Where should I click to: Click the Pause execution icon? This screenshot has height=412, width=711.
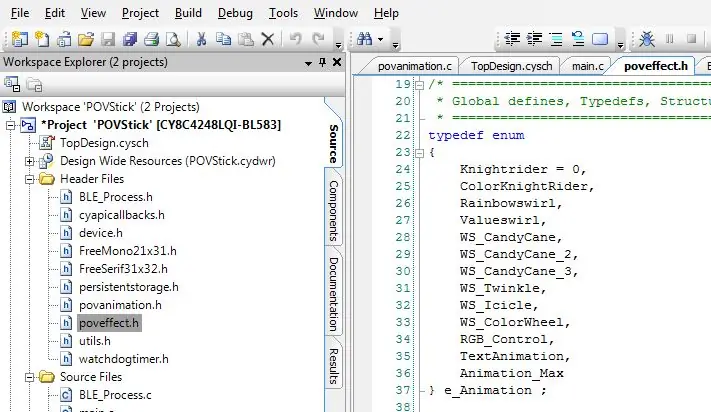point(669,39)
